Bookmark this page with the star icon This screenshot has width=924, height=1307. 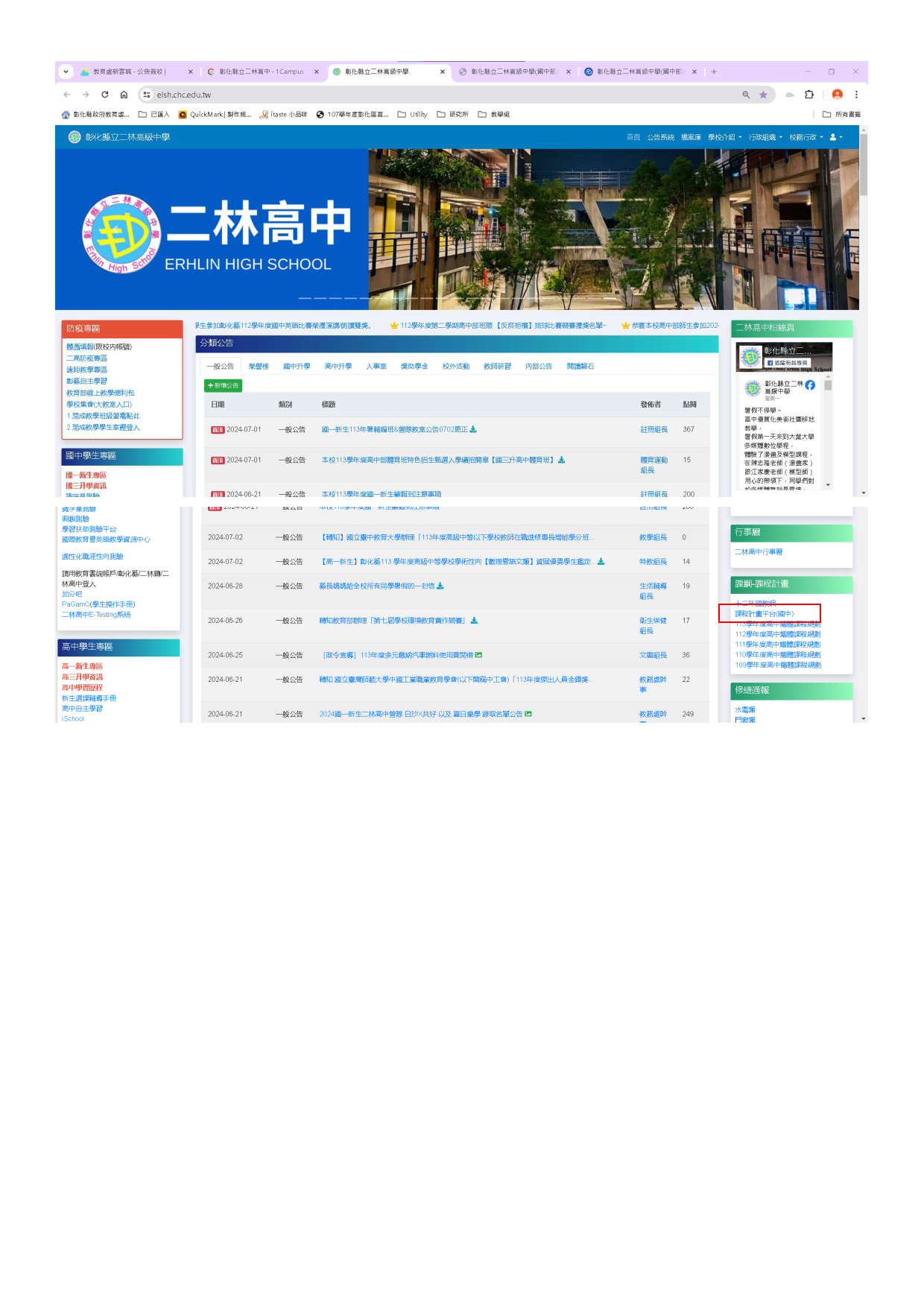tap(763, 95)
